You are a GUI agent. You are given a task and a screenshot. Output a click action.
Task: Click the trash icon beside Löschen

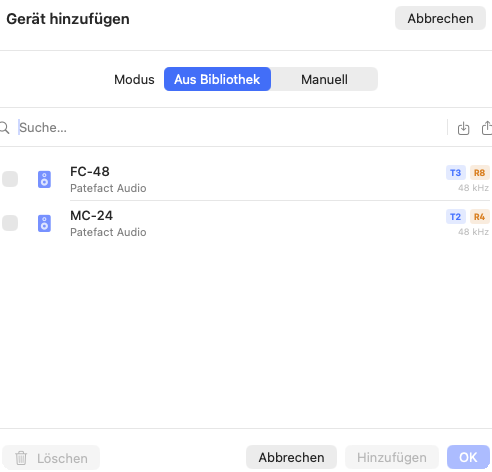pyautogui.click(x=21, y=458)
